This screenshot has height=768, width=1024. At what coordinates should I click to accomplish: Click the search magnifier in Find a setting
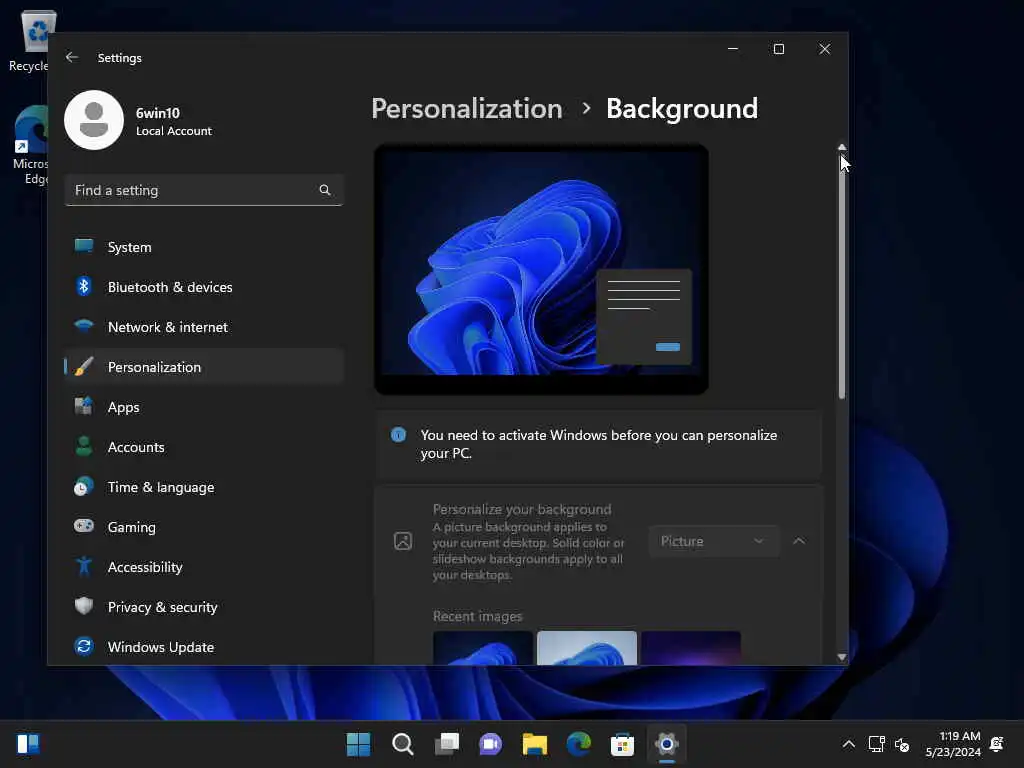click(325, 190)
